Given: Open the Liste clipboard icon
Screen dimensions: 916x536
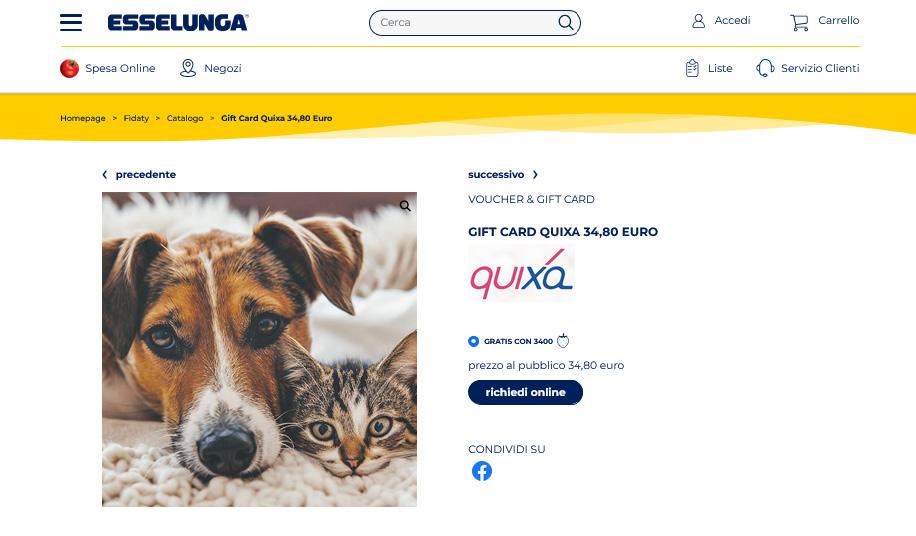Looking at the screenshot, I should pyautogui.click(x=692, y=68).
